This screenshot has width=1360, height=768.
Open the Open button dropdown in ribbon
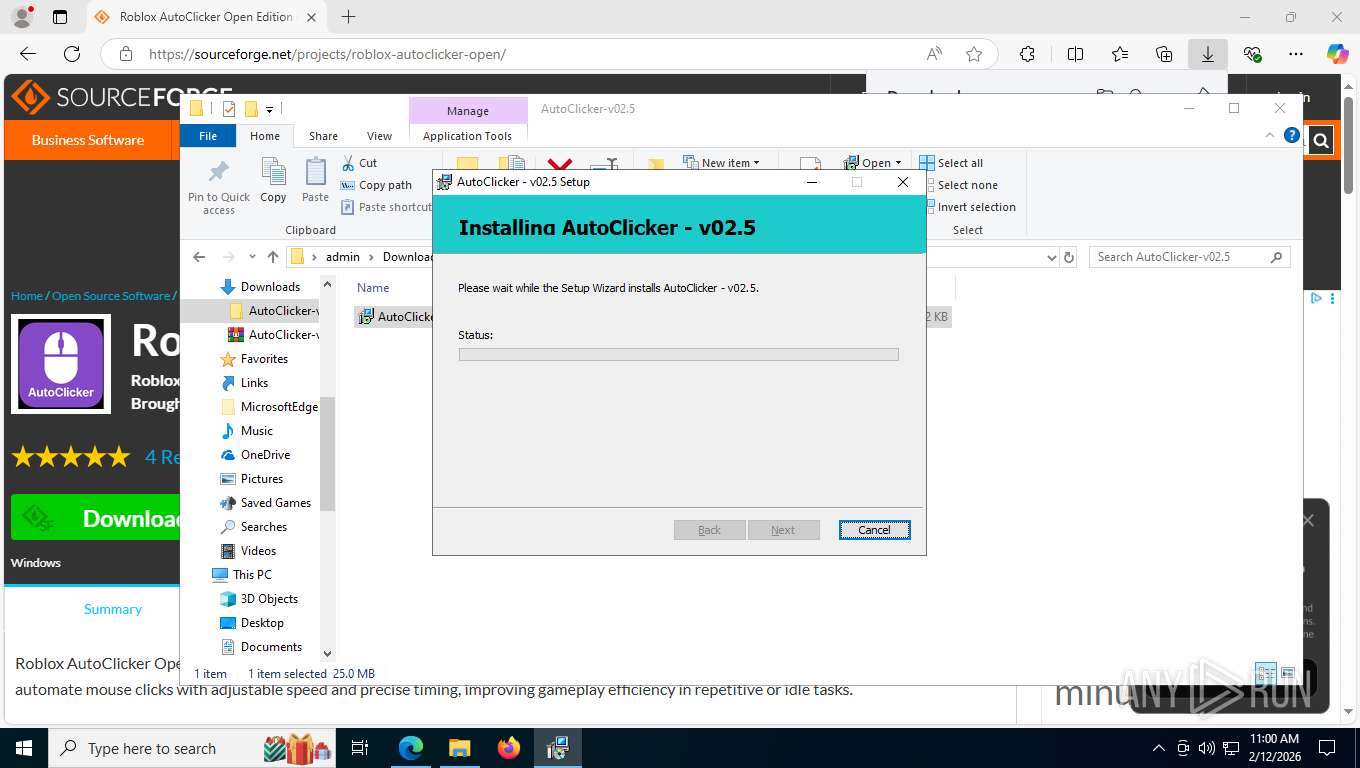click(873, 162)
